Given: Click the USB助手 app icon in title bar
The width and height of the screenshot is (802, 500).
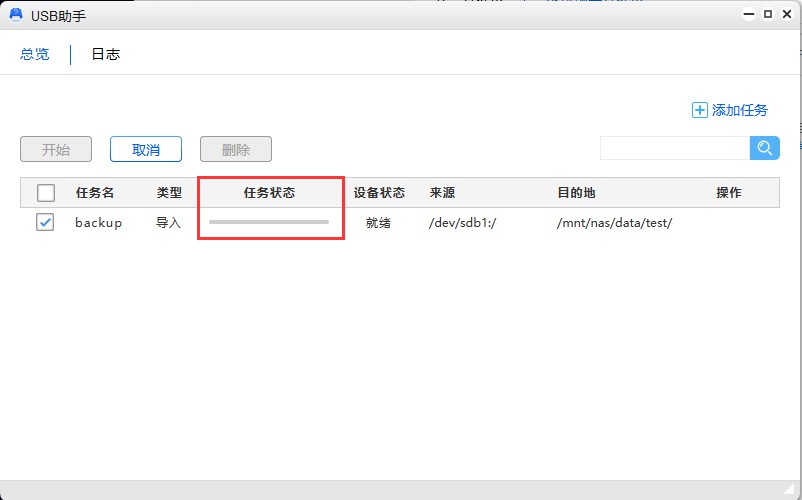Looking at the screenshot, I should point(16,15).
